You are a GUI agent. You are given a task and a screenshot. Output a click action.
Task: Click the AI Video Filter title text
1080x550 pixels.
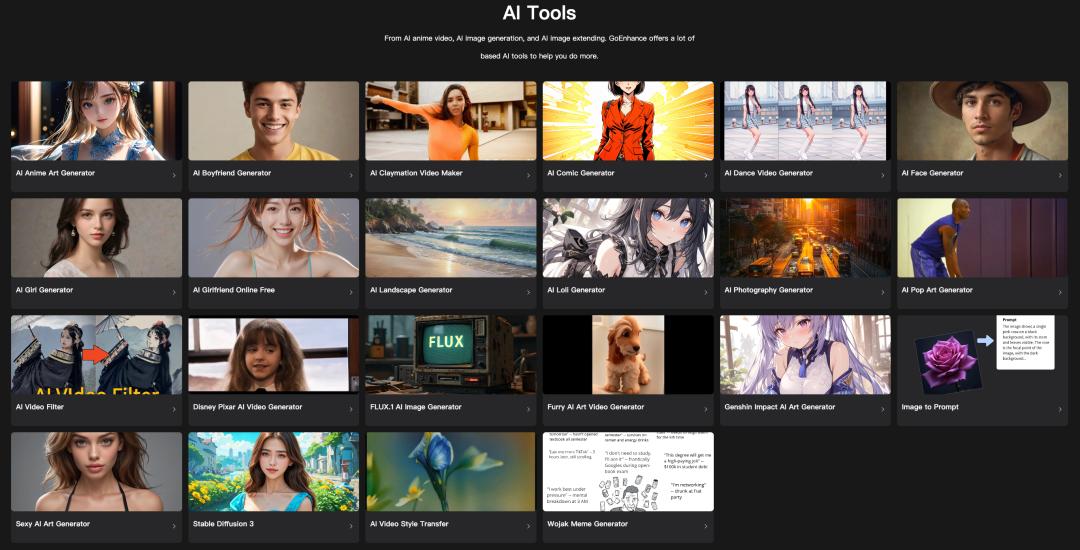(x=40, y=407)
